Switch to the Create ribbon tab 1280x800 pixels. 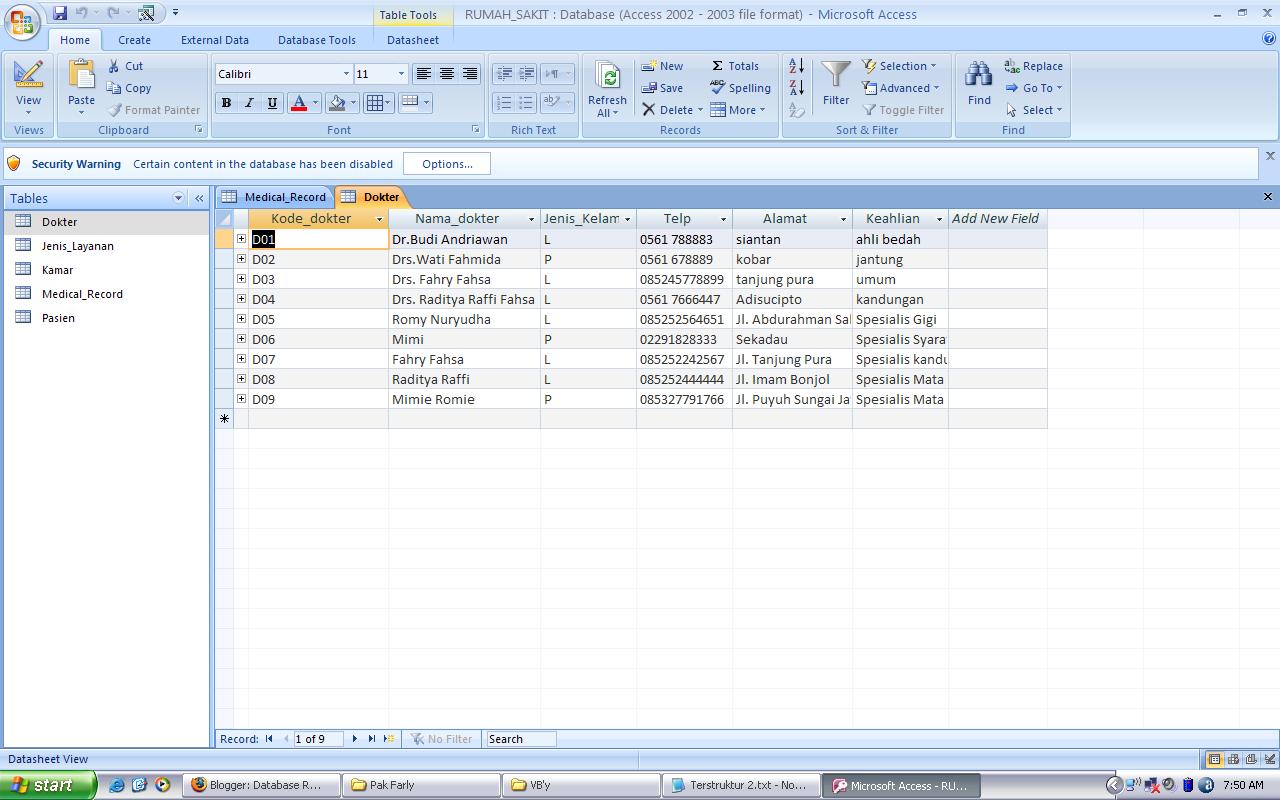tap(134, 40)
